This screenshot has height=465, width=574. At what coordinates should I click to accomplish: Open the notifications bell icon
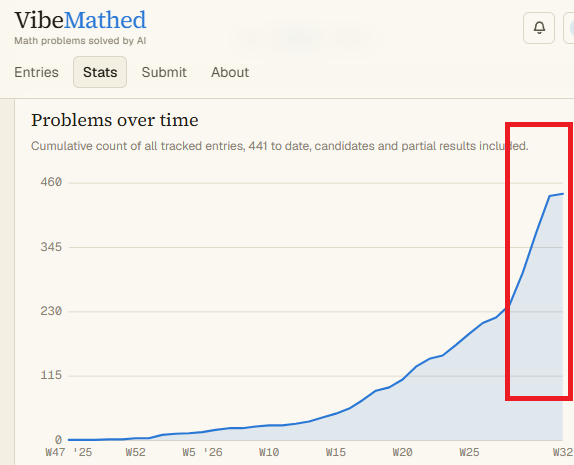click(x=538, y=28)
